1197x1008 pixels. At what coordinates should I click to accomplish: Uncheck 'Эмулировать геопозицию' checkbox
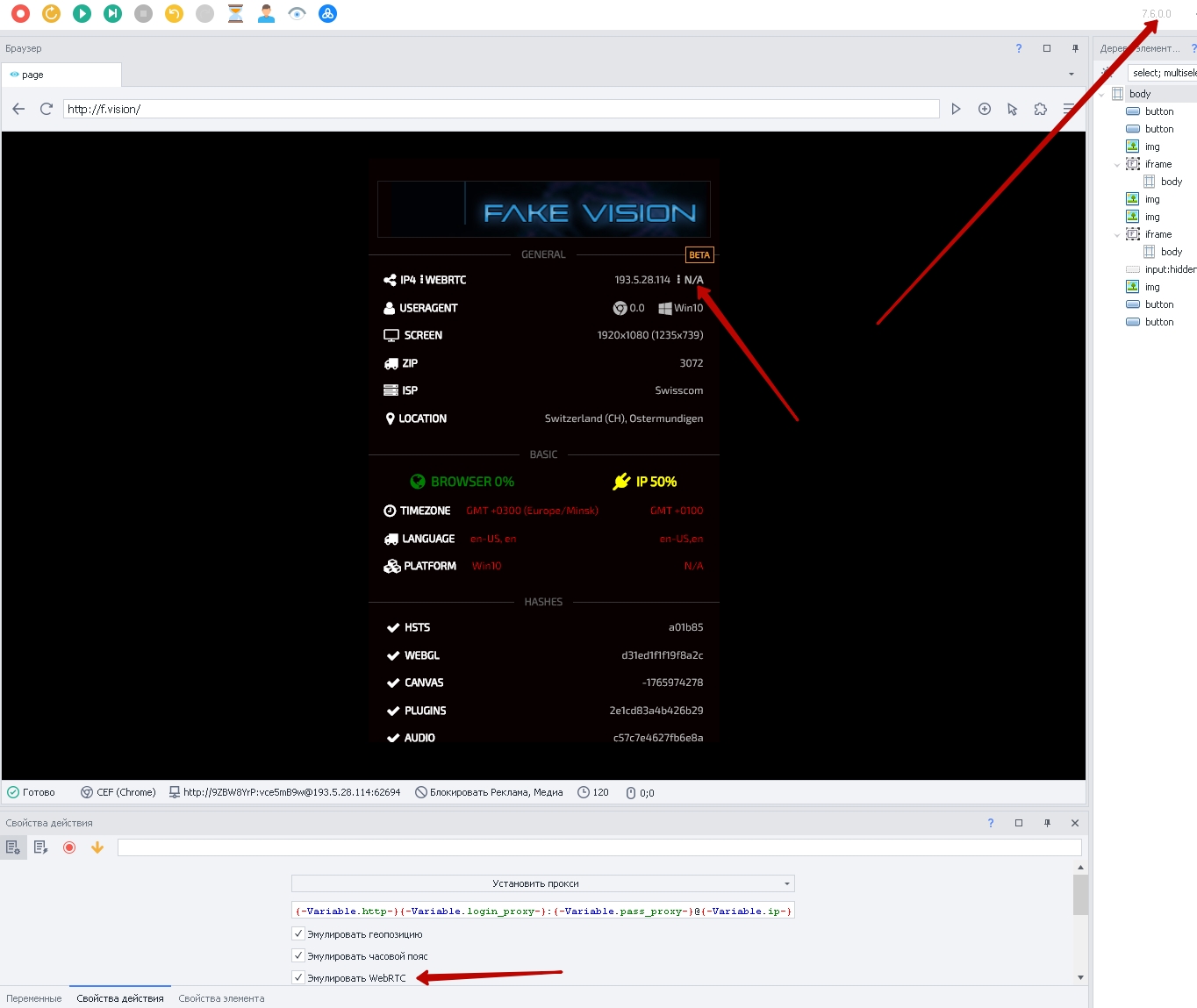click(298, 933)
